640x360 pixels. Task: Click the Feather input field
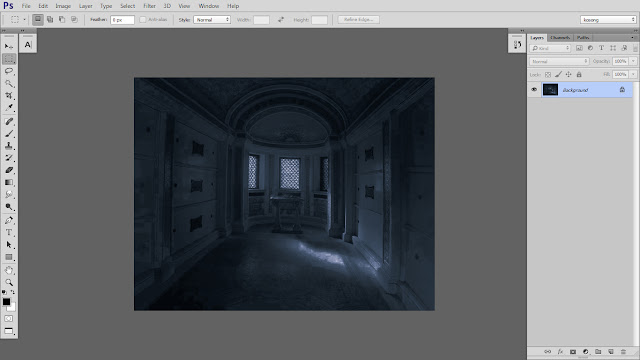[x=122, y=20]
